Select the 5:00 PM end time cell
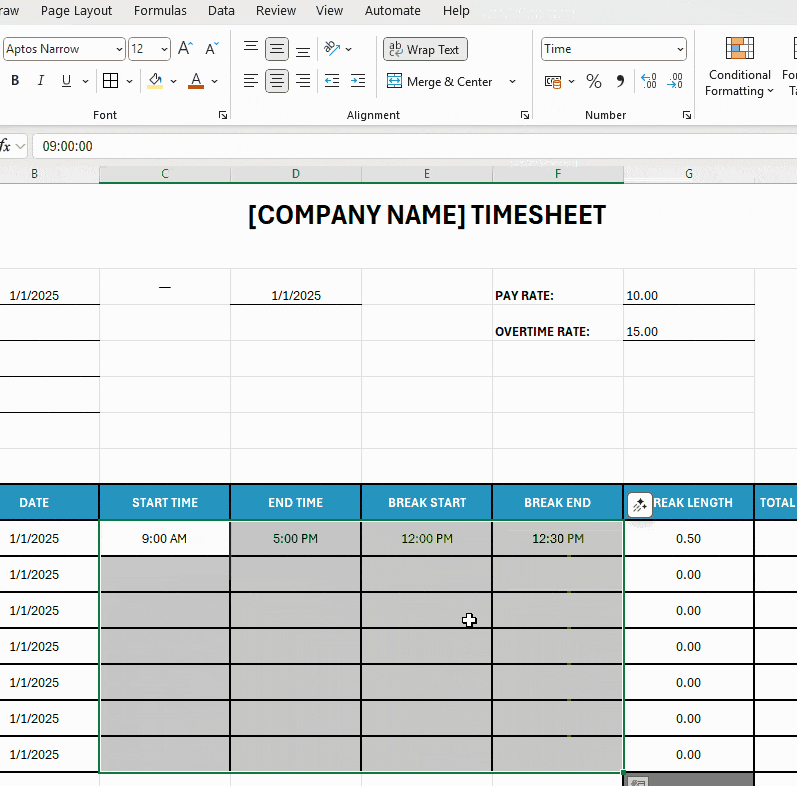The width and height of the screenshot is (797, 786). pos(296,538)
